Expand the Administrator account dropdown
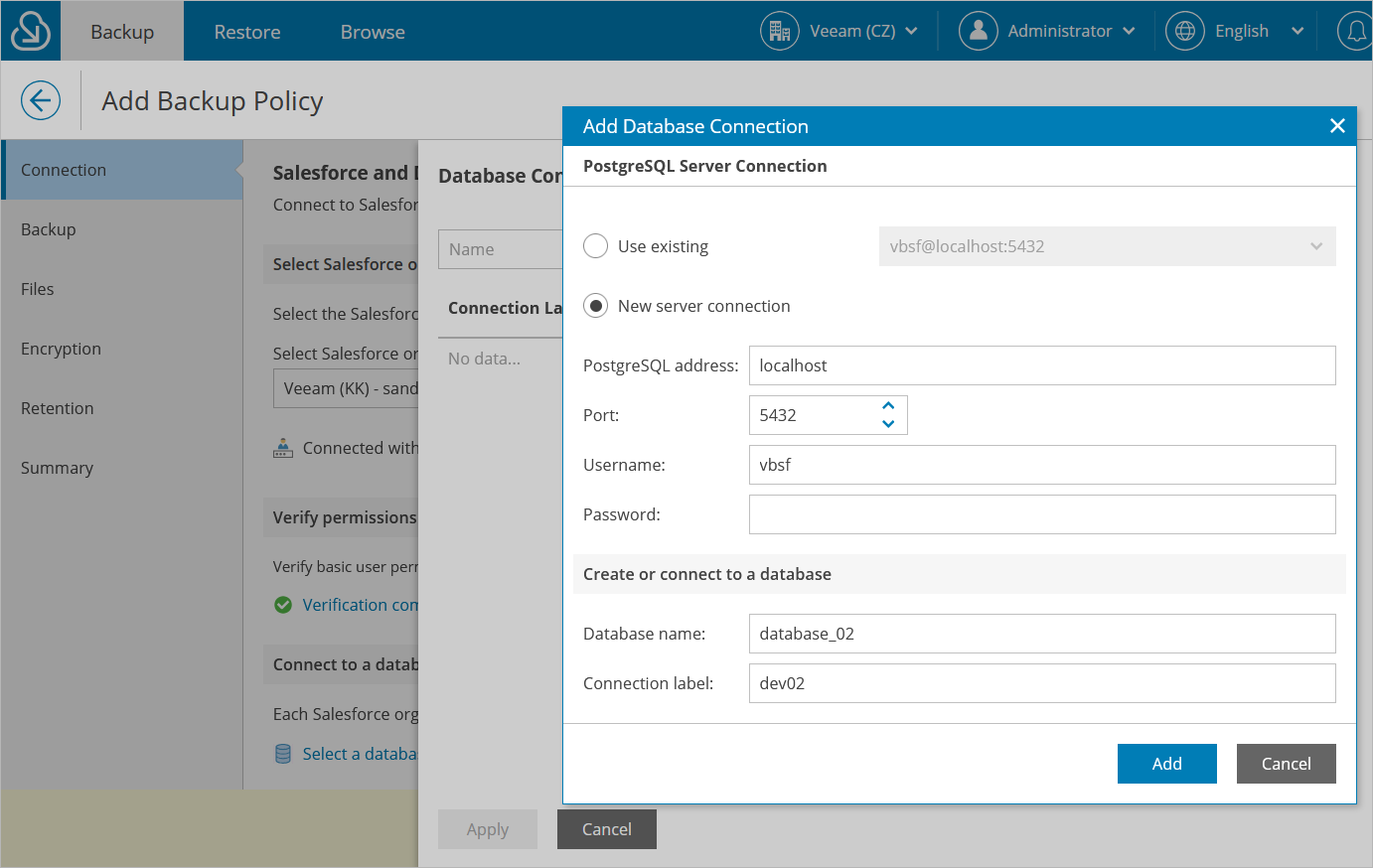Image resolution: width=1373 pixels, height=868 pixels. point(1129,31)
